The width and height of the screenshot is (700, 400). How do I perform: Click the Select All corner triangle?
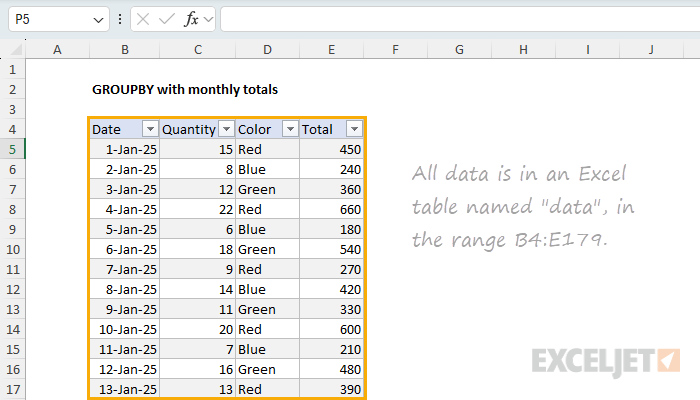17,50
